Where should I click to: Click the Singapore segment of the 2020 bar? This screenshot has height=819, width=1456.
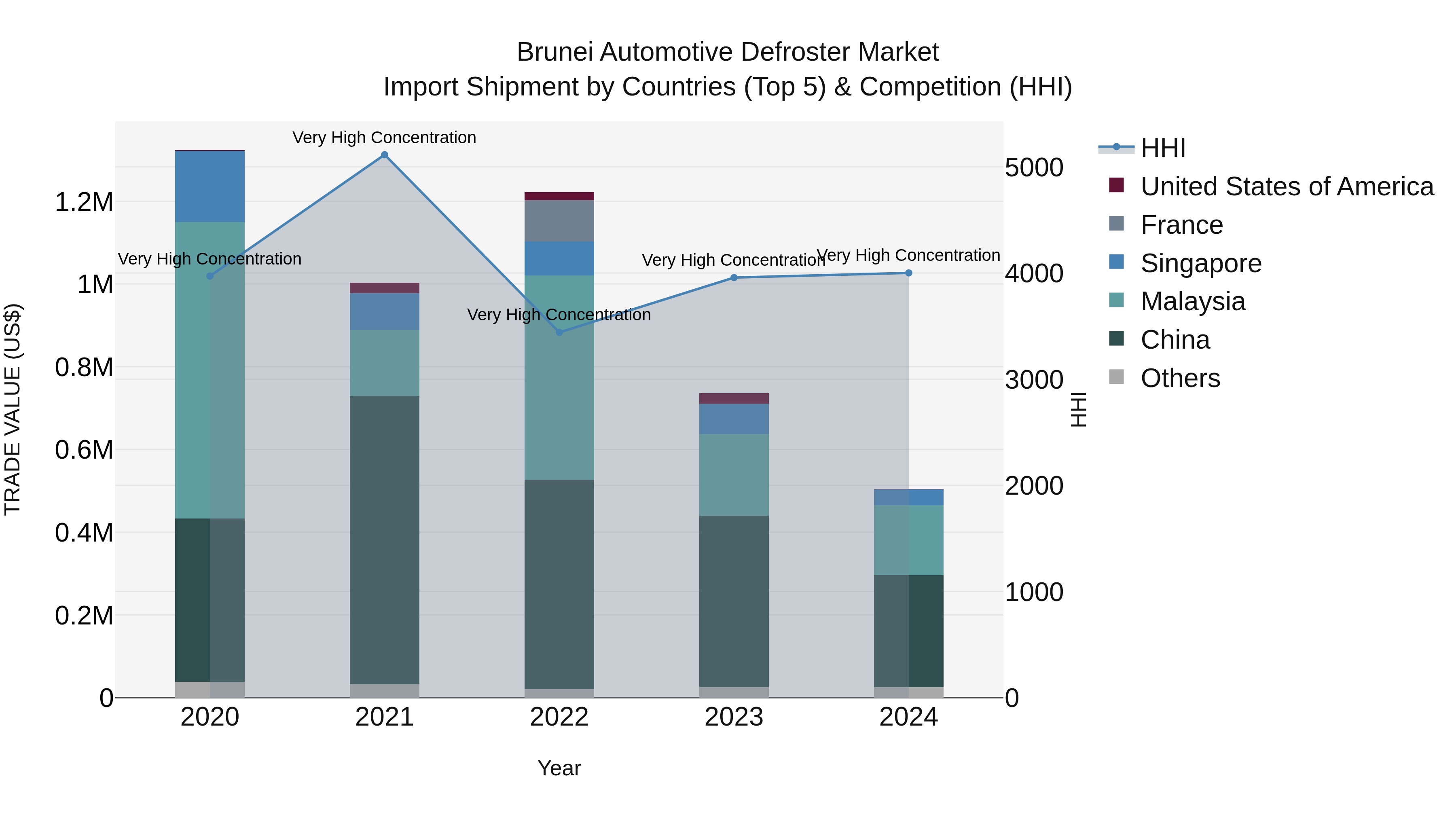(x=210, y=186)
